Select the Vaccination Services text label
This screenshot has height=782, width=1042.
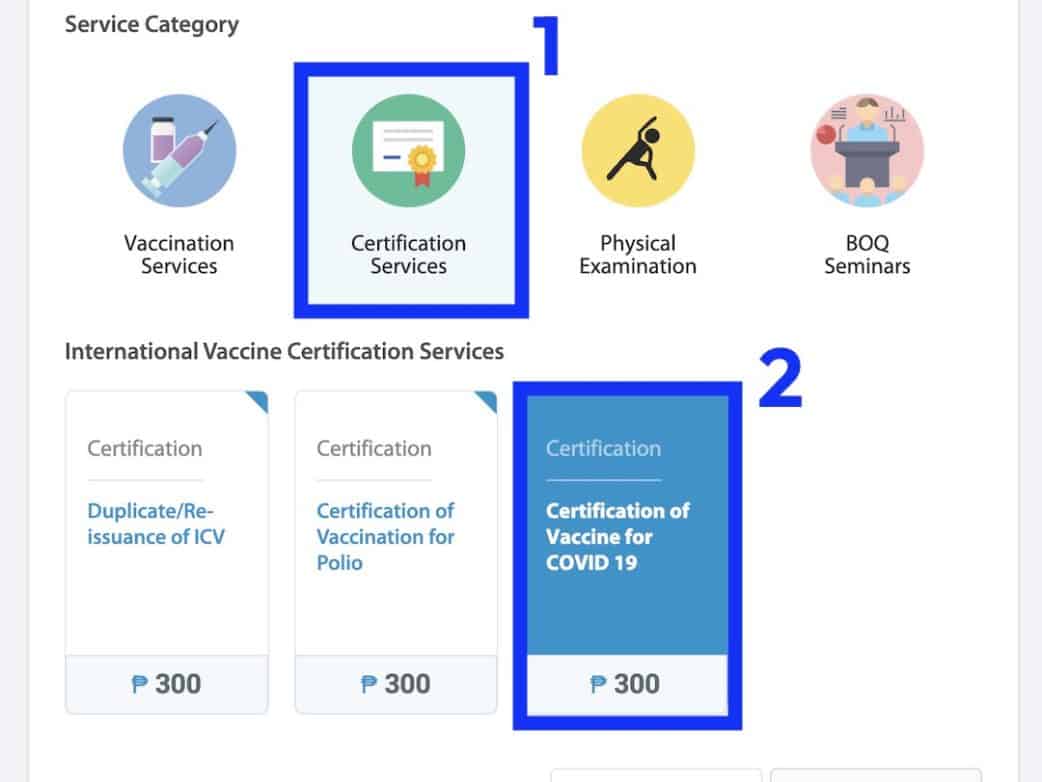pos(179,255)
